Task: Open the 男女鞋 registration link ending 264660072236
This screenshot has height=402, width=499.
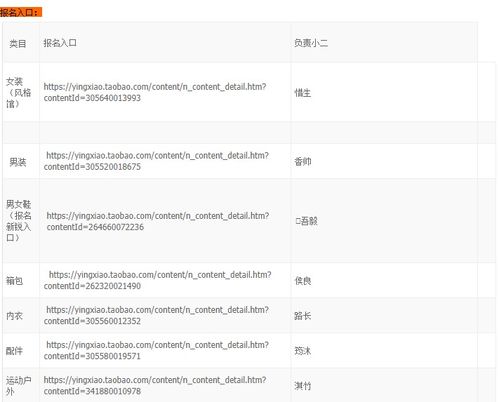Action: pyautogui.click(x=158, y=221)
